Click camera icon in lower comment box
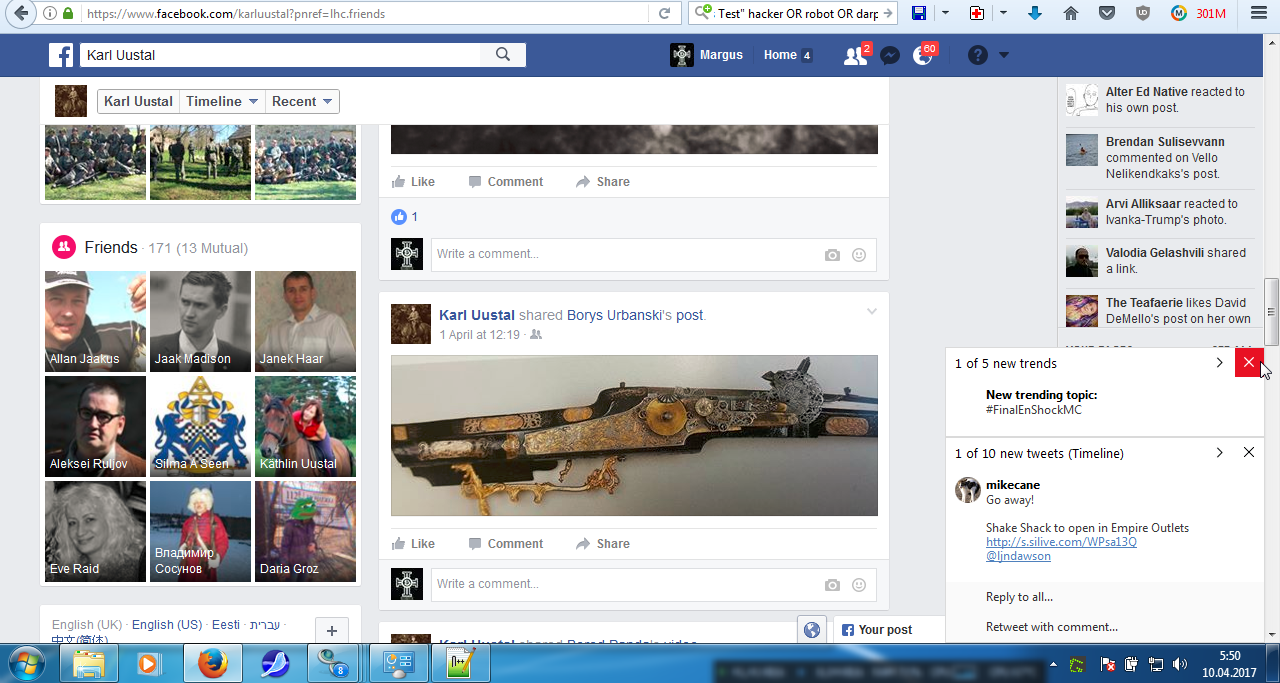 [x=832, y=585]
